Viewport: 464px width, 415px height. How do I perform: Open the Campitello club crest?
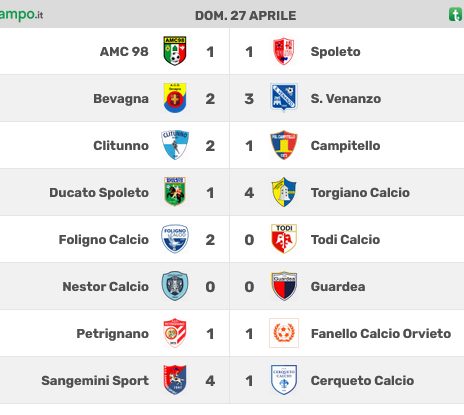[283, 145]
